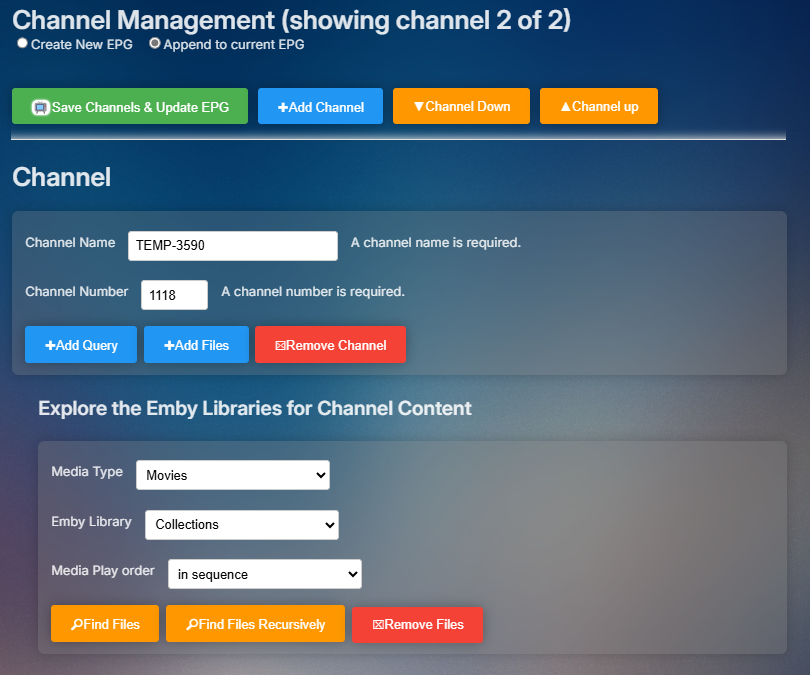The width and height of the screenshot is (810, 675).
Task: Click the Channel Name label
Action: point(70,243)
